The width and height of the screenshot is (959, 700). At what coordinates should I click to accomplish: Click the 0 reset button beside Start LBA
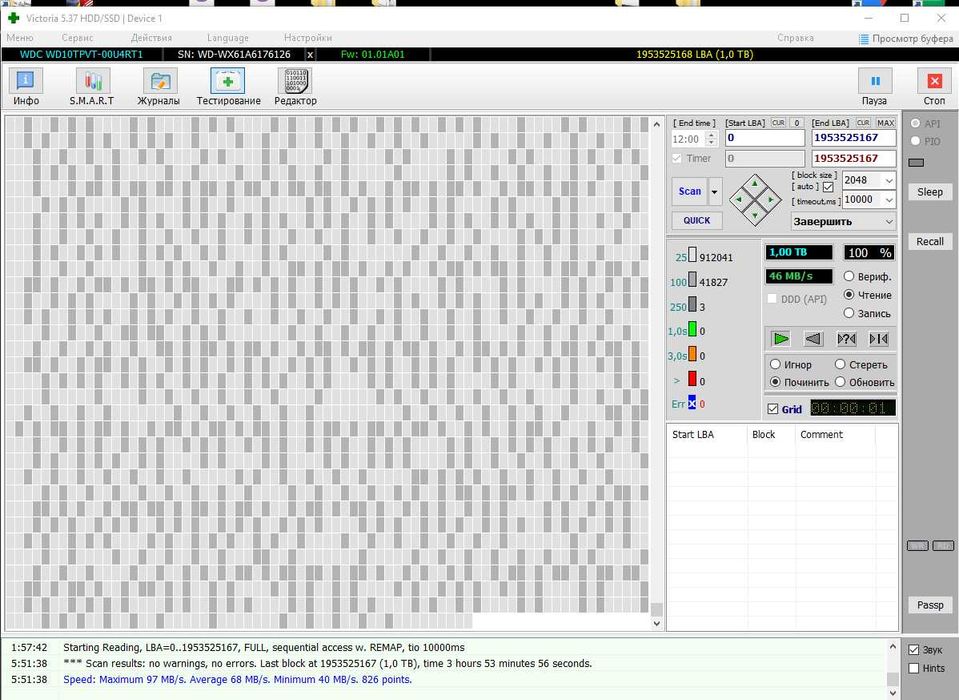tap(796, 123)
